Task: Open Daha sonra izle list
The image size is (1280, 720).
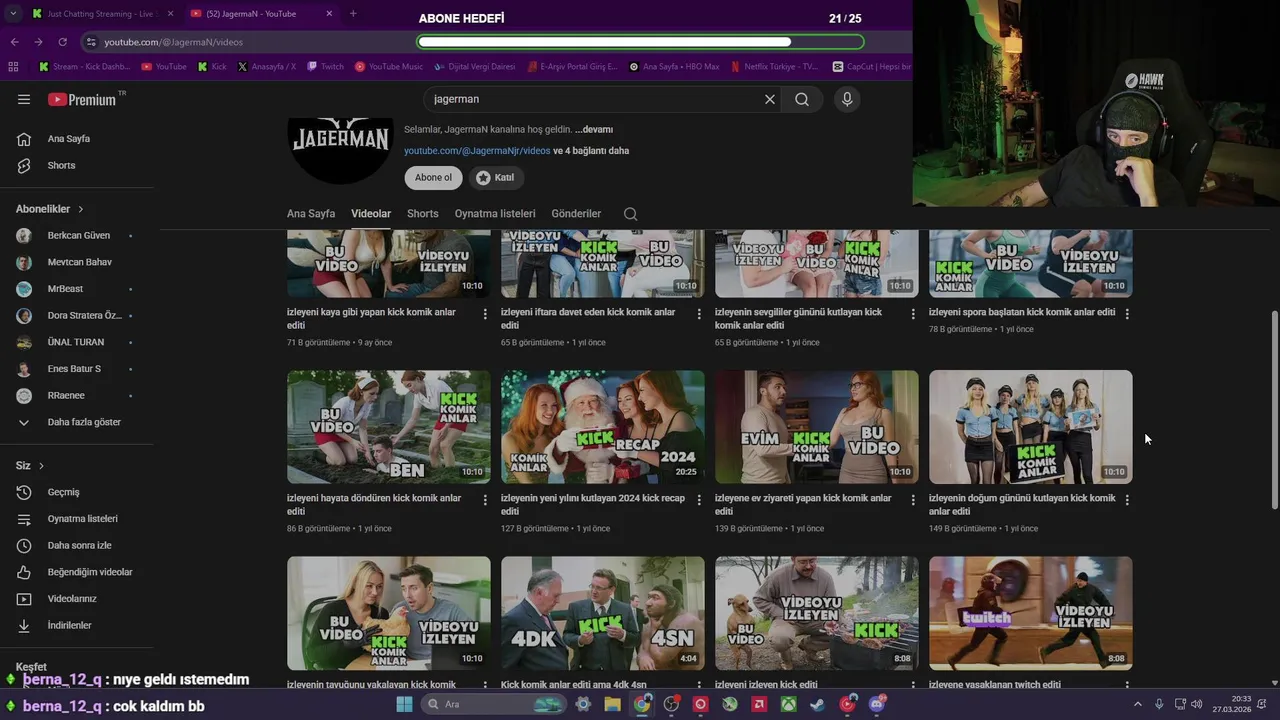Action: click(80, 545)
